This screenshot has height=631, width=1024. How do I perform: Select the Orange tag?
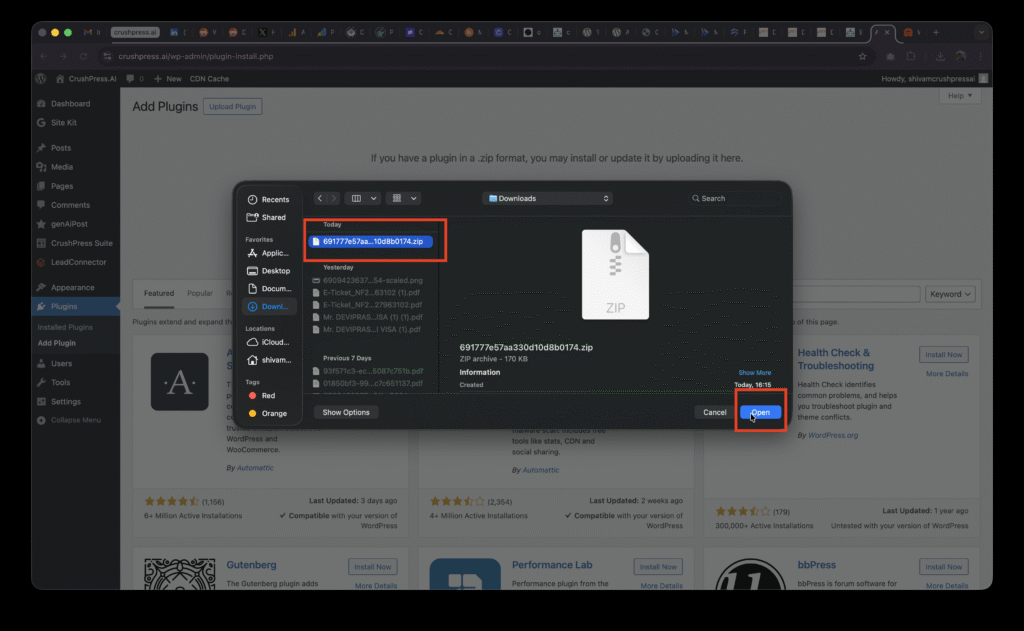coord(268,413)
